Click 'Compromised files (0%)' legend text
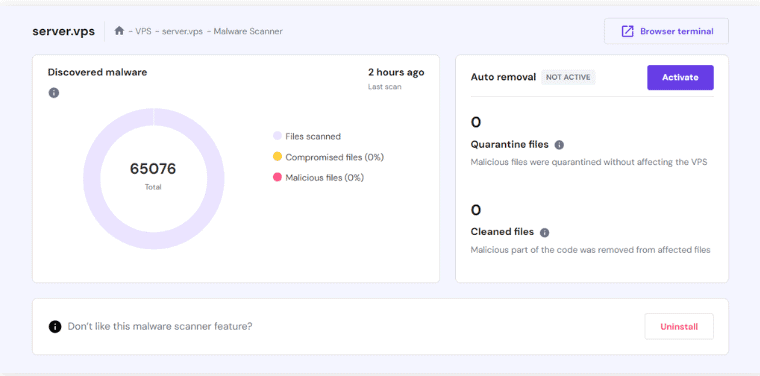 click(x=334, y=157)
